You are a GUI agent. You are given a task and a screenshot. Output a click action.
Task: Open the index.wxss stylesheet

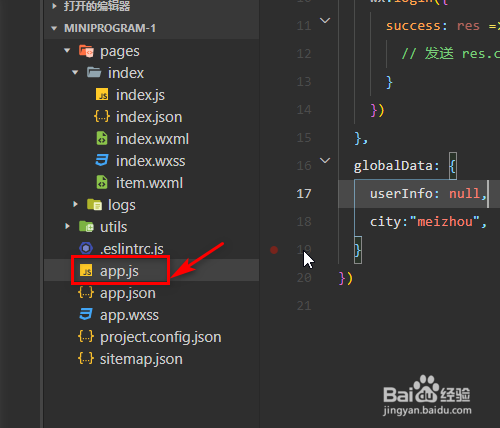tap(150, 161)
